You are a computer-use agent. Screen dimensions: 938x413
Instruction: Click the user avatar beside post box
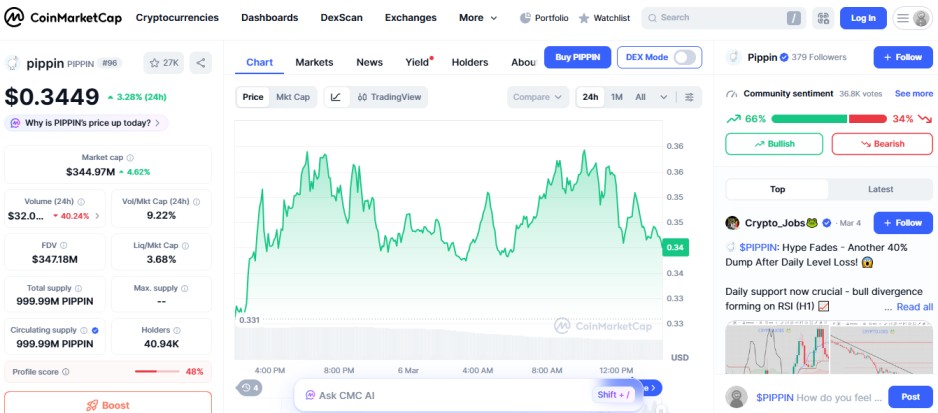pos(736,397)
